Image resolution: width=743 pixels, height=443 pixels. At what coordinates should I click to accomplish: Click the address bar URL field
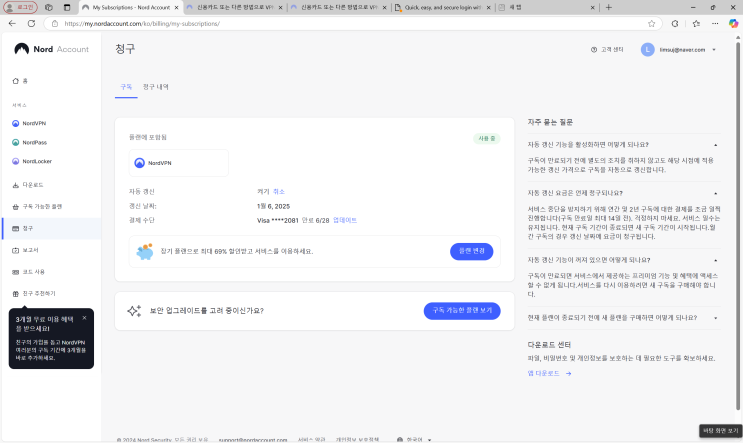(x=353, y=23)
